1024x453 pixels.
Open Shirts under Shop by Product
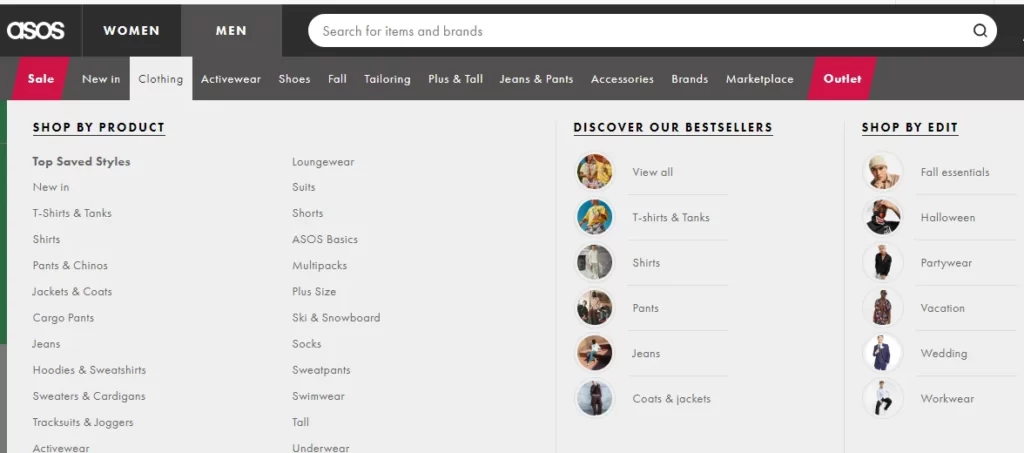[x=46, y=240]
